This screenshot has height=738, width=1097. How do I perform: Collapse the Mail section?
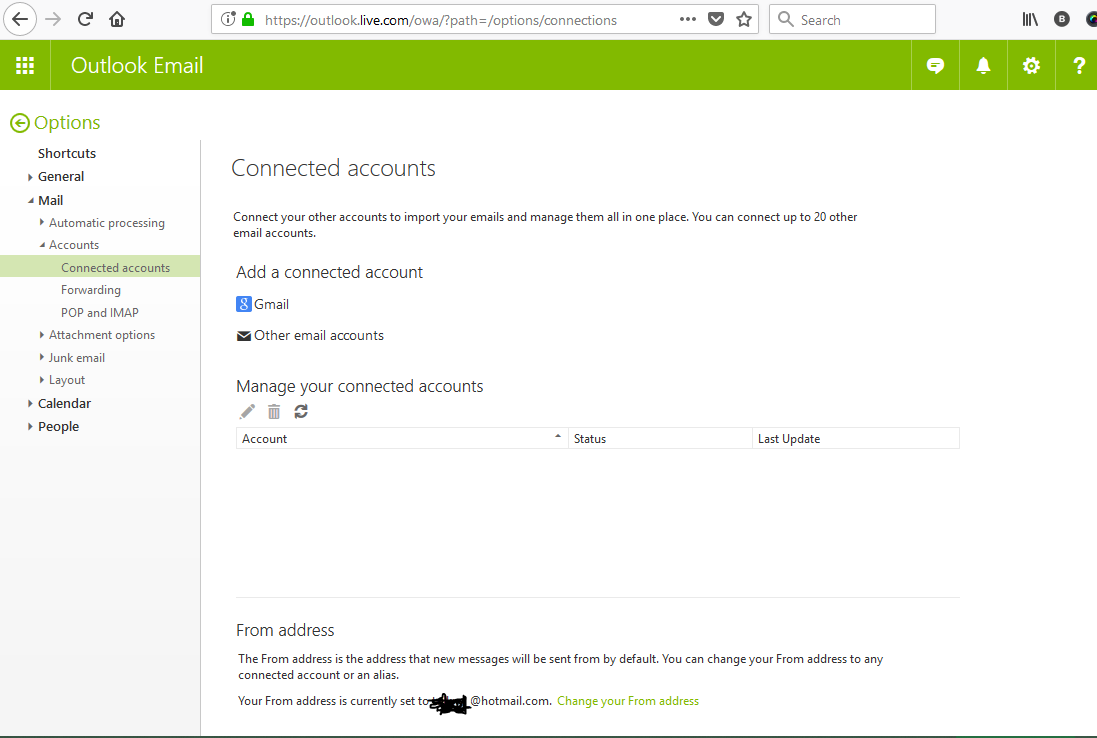pos(30,201)
